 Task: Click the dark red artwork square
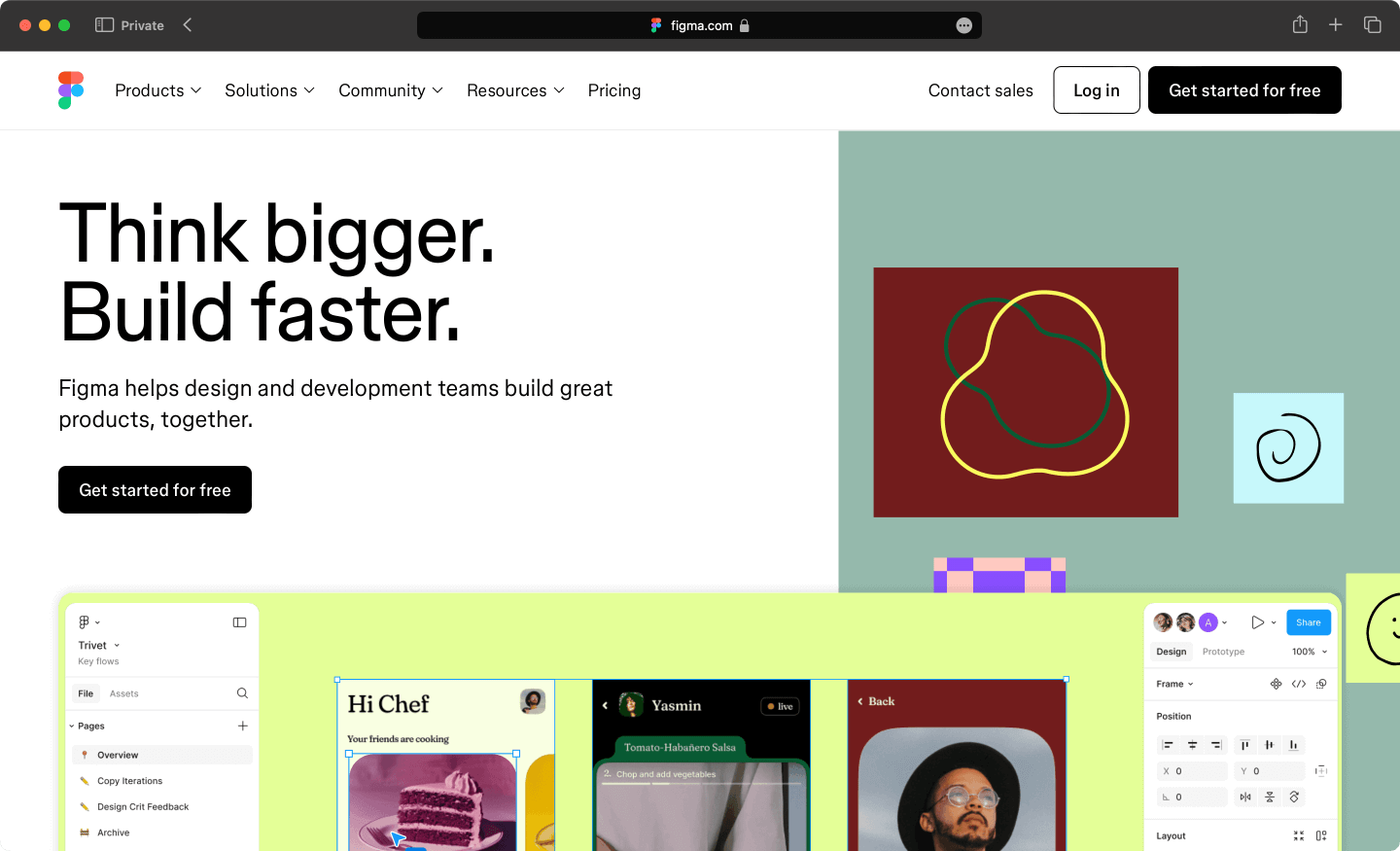tap(1026, 392)
